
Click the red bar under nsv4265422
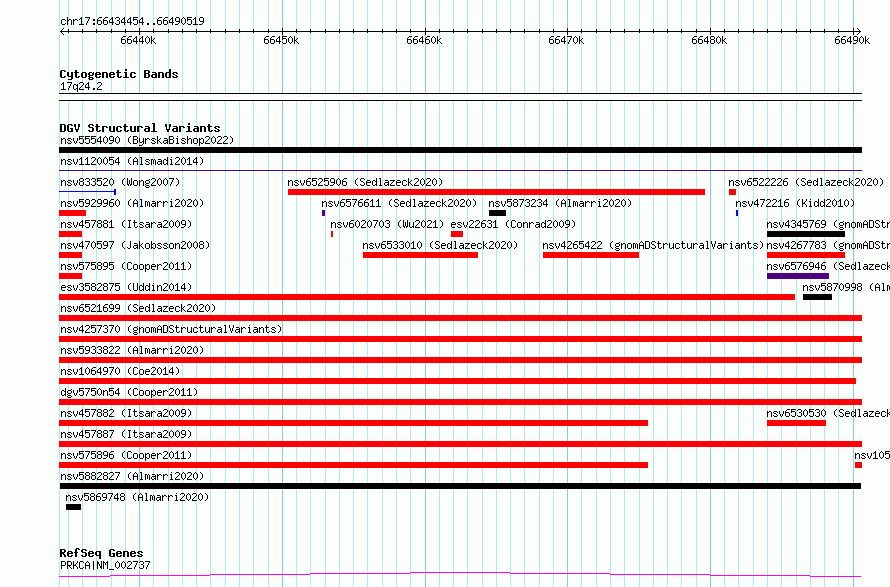click(591, 255)
